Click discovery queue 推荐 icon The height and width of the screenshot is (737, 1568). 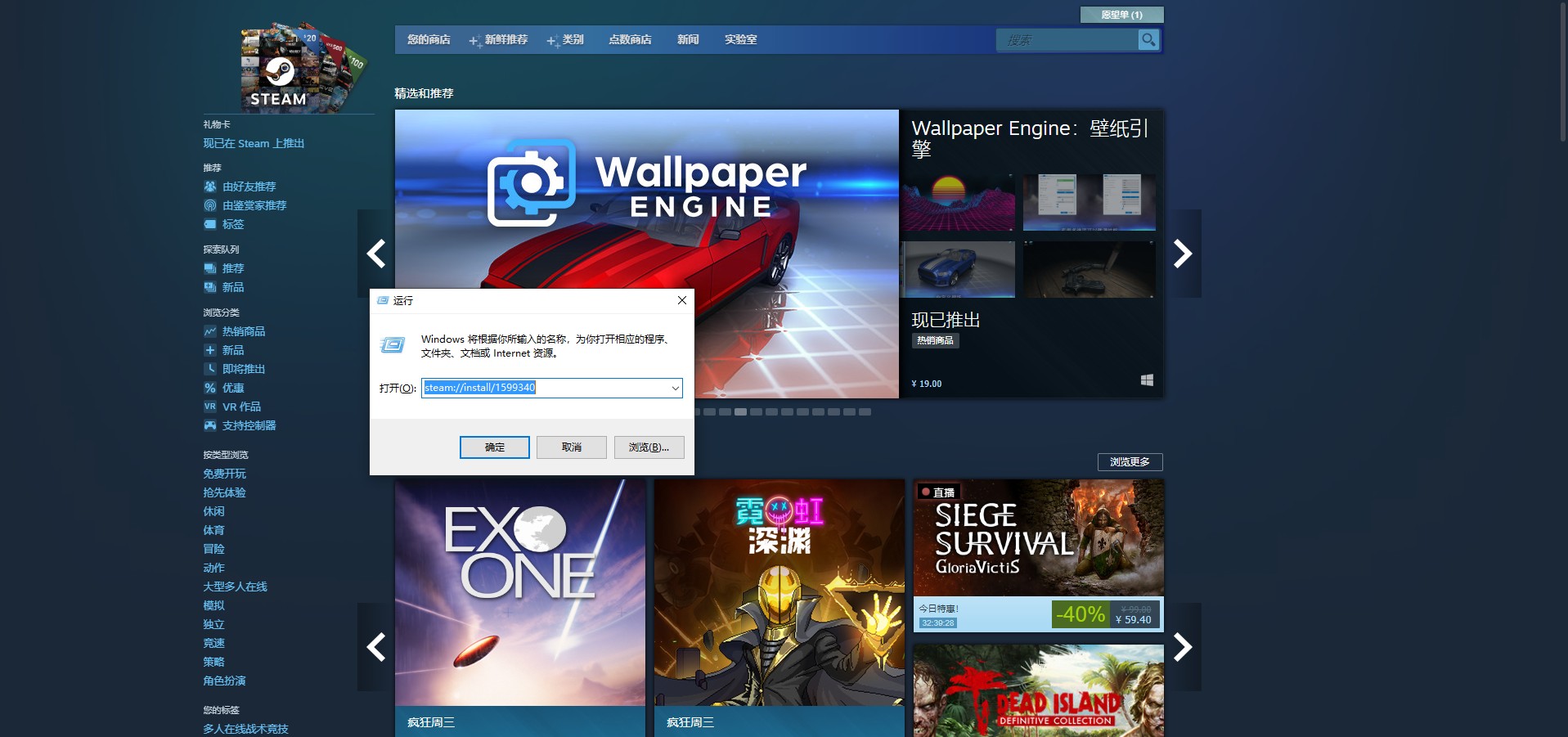[210, 268]
